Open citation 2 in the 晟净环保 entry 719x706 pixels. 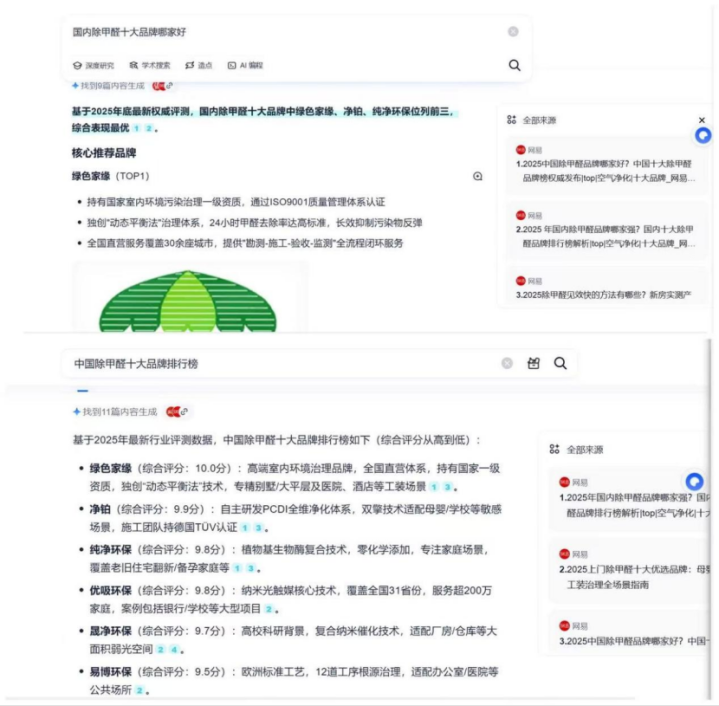point(161,650)
